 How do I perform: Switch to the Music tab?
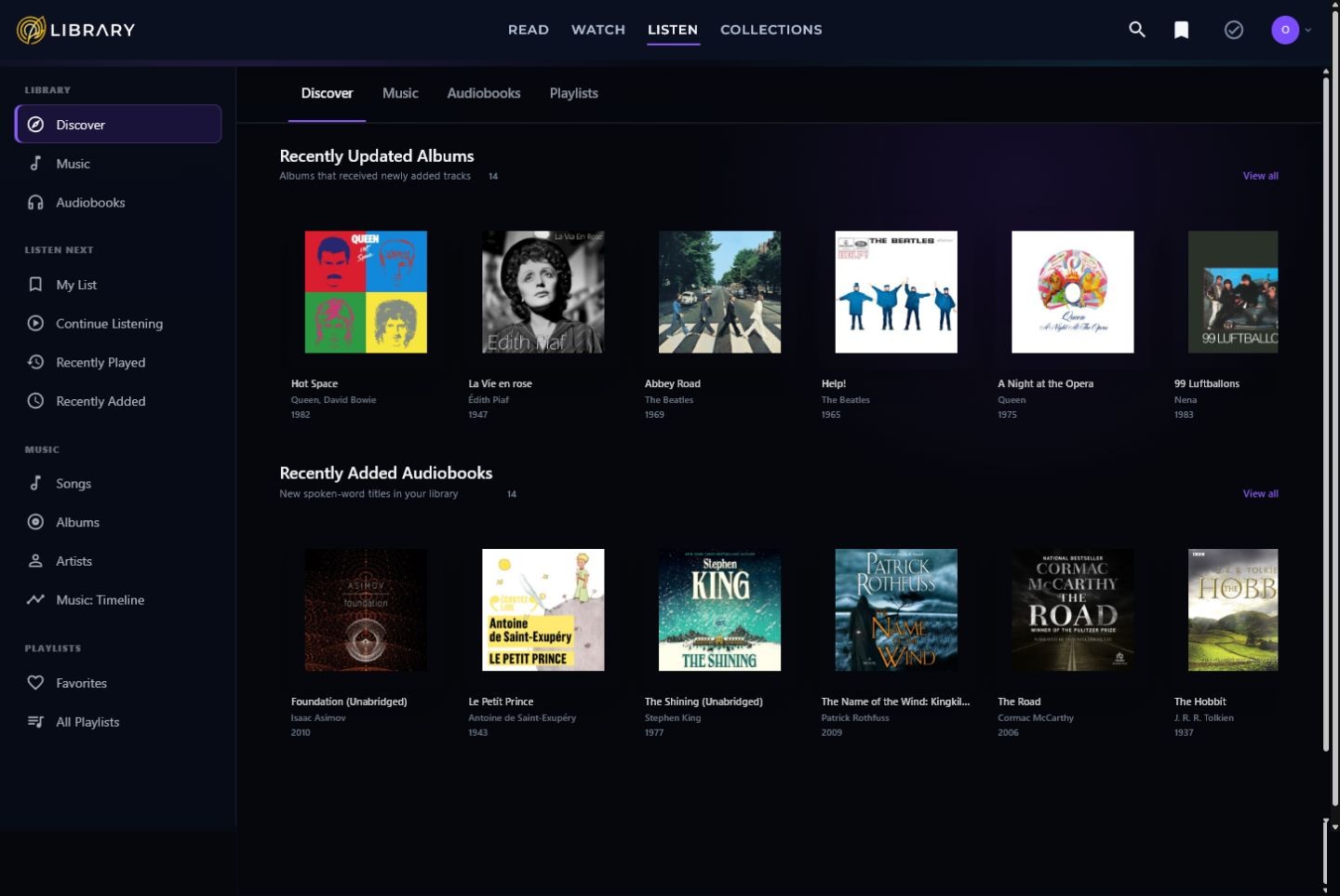point(400,93)
